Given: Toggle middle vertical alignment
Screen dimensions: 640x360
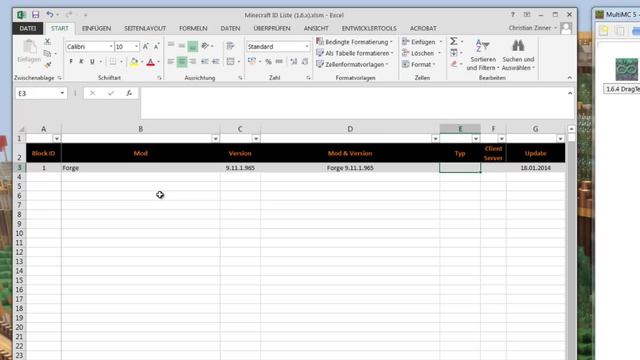Looking at the screenshot, I should (182, 46).
